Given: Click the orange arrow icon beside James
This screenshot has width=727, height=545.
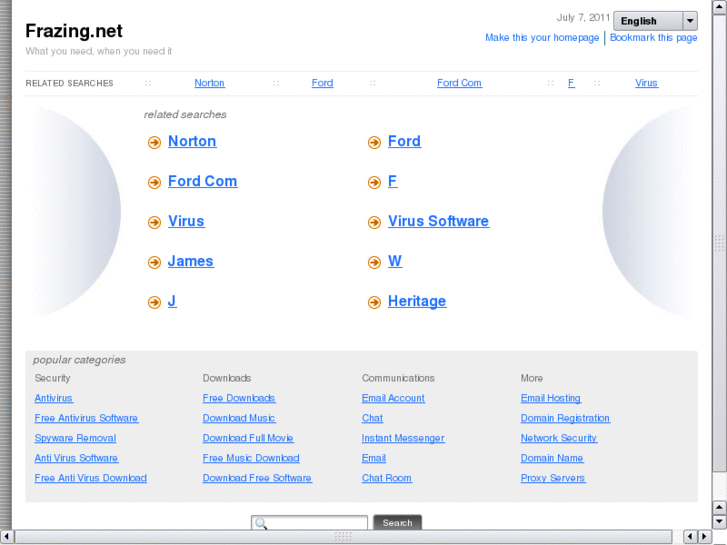Looking at the screenshot, I should pos(154,262).
